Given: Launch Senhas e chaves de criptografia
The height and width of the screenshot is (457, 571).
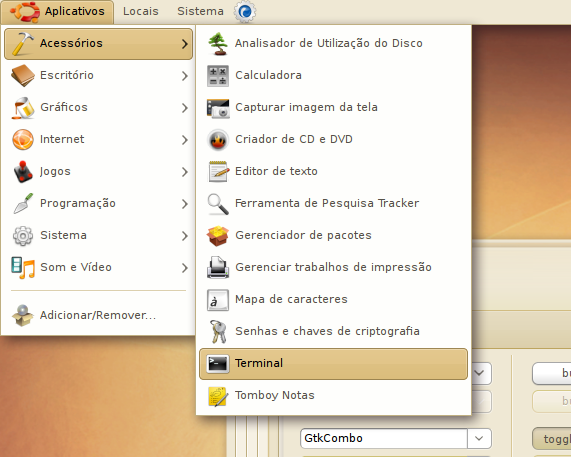Looking at the screenshot, I should [333, 332].
